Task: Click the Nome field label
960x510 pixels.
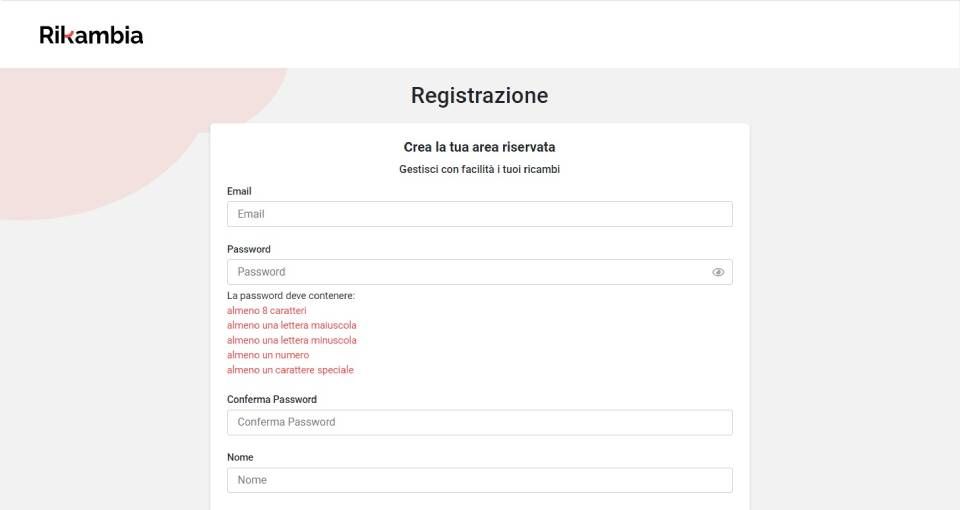Action: pos(240,457)
